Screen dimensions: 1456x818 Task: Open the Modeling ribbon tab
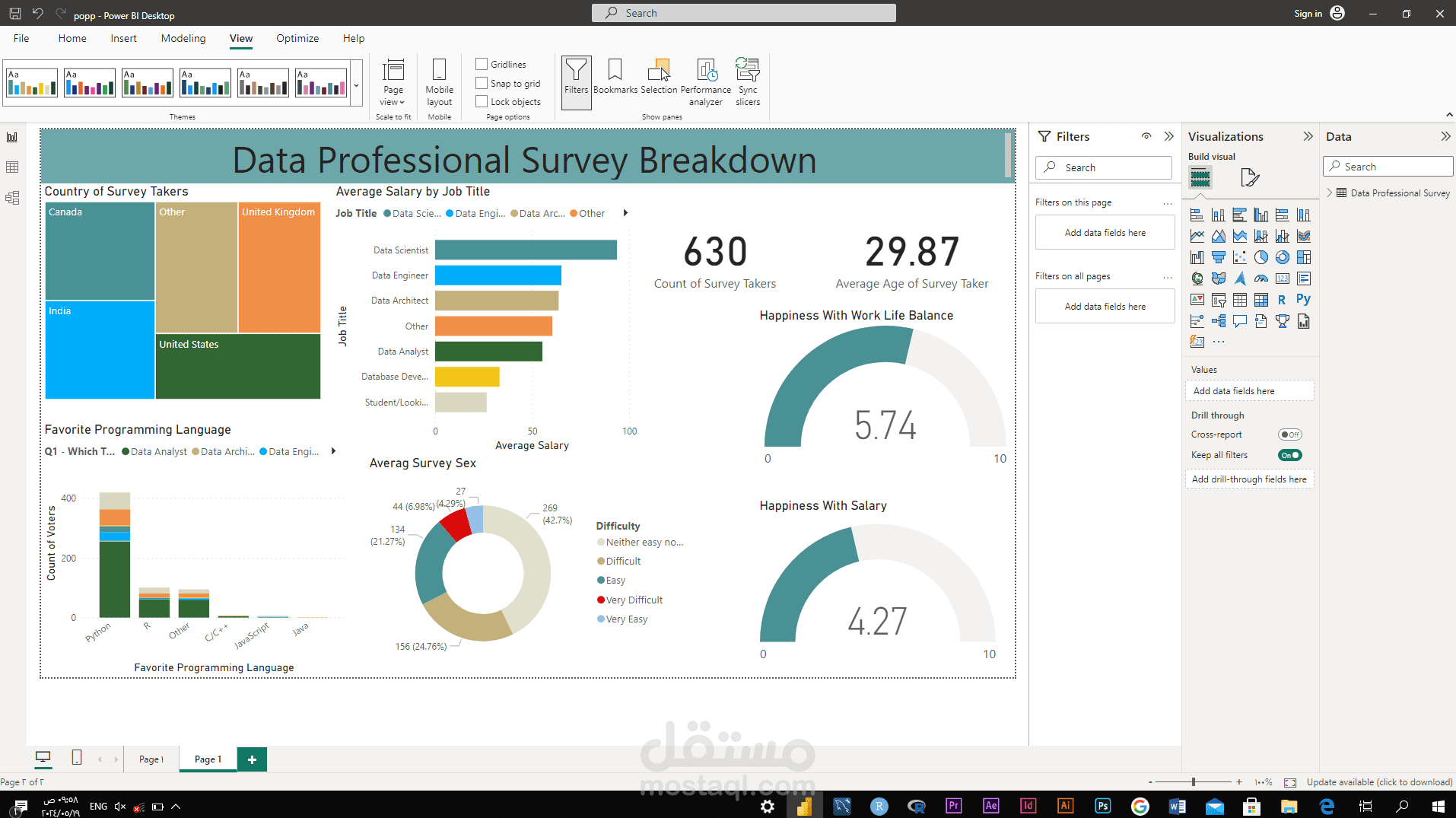tap(183, 38)
